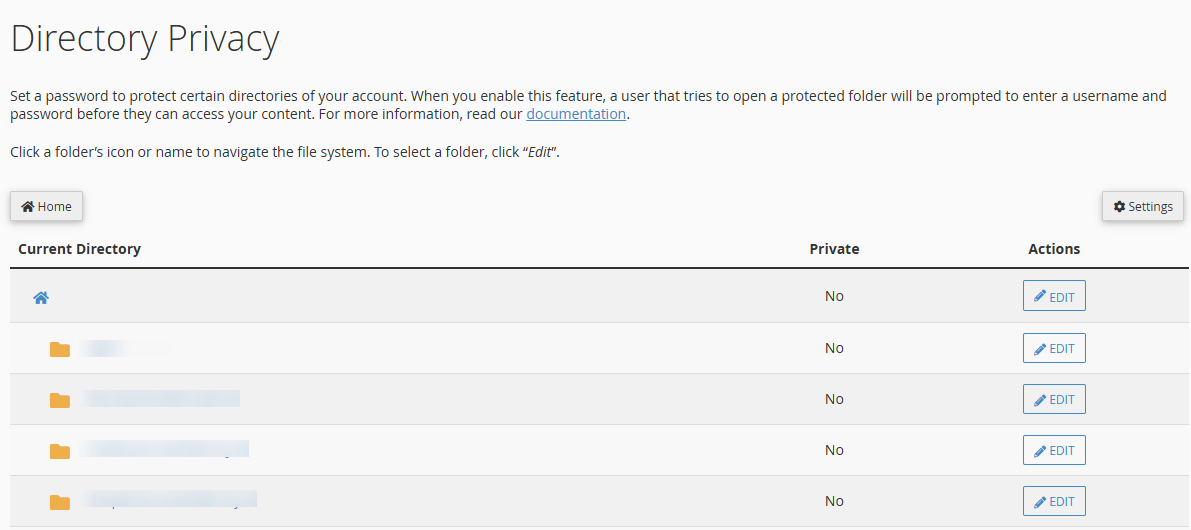Click the Home button with house icon
Viewport: 1191px width, 530px height.
(46, 207)
